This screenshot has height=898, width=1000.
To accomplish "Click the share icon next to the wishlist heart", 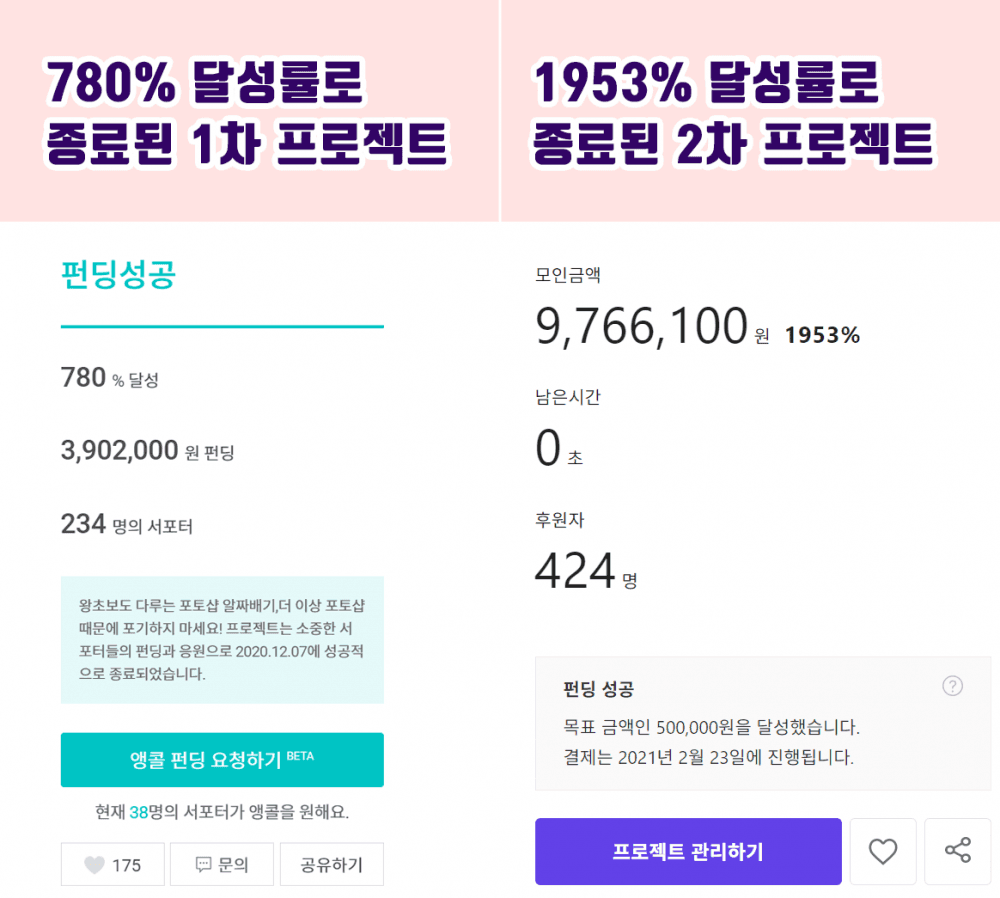I will point(957,851).
